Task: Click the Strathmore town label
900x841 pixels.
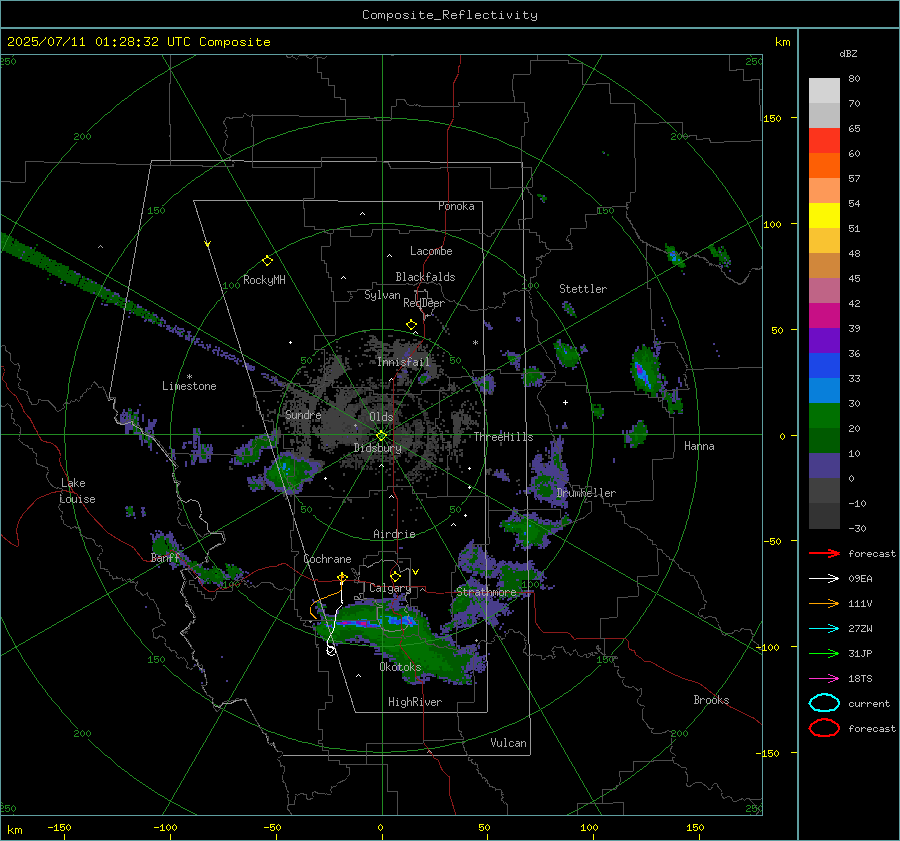Action: pyautogui.click(x=486, y=592)
